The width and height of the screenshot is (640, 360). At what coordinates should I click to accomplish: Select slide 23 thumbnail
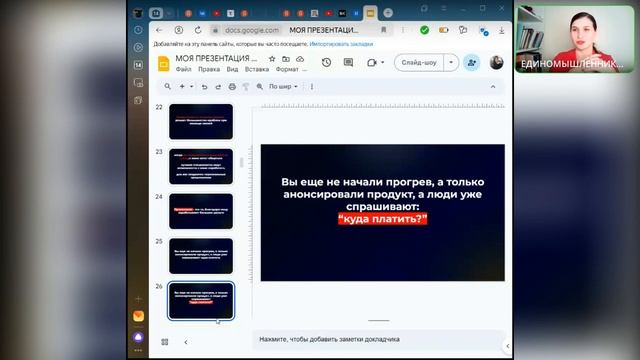tap(201, 167)
